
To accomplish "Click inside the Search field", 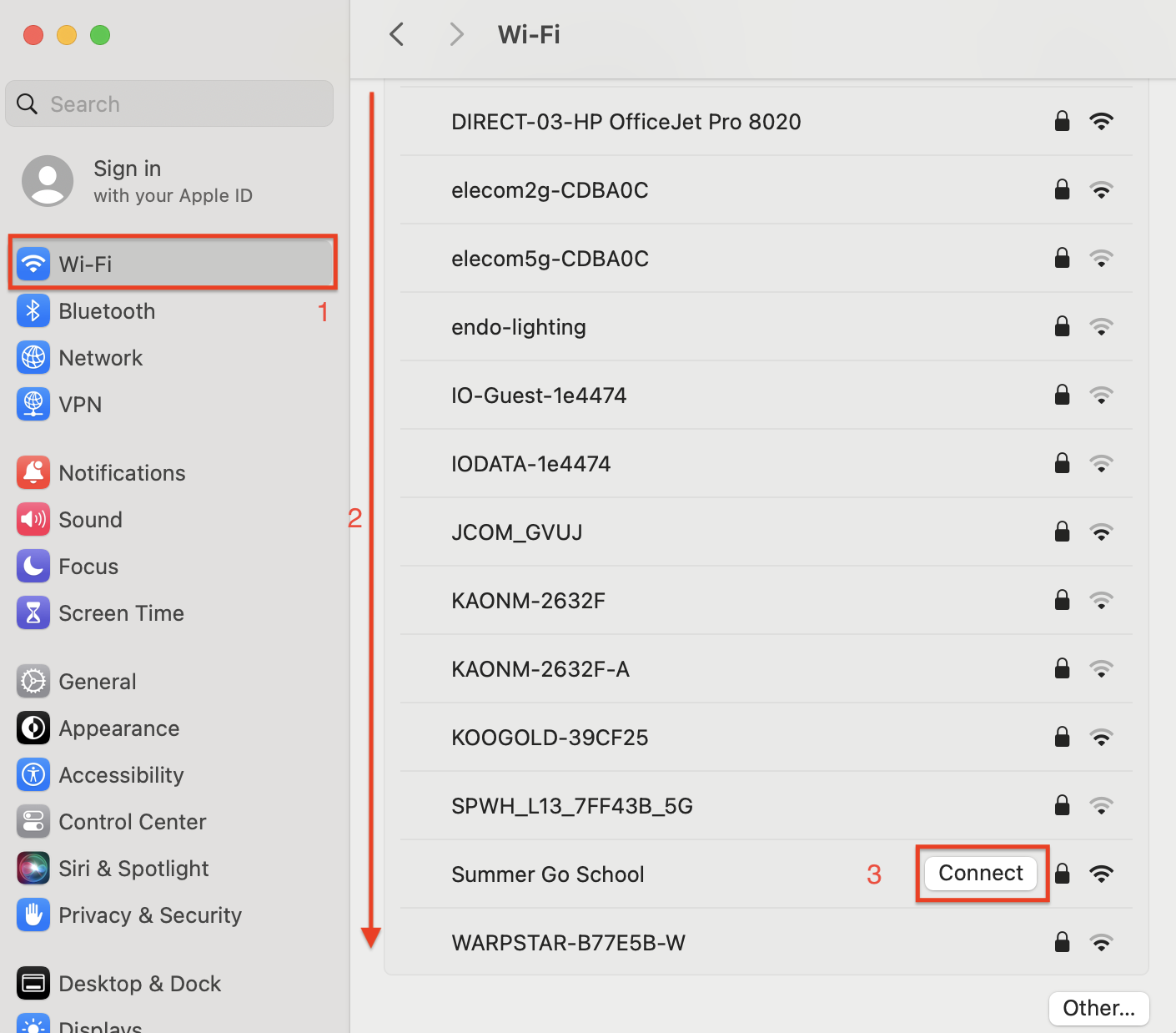I will coord(168,103).
